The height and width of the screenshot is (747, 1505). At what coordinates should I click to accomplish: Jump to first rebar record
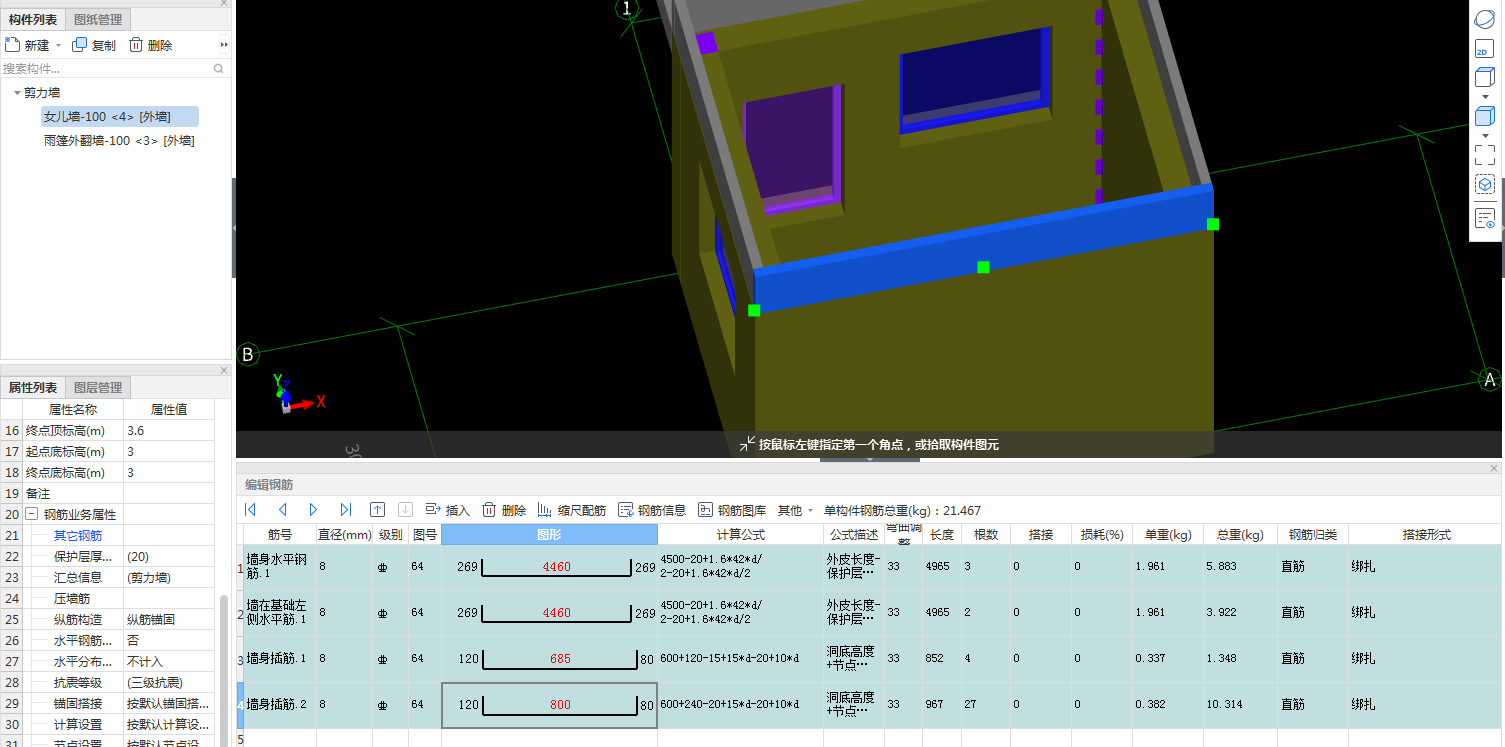pyautogui.click(x=250, y=510)
